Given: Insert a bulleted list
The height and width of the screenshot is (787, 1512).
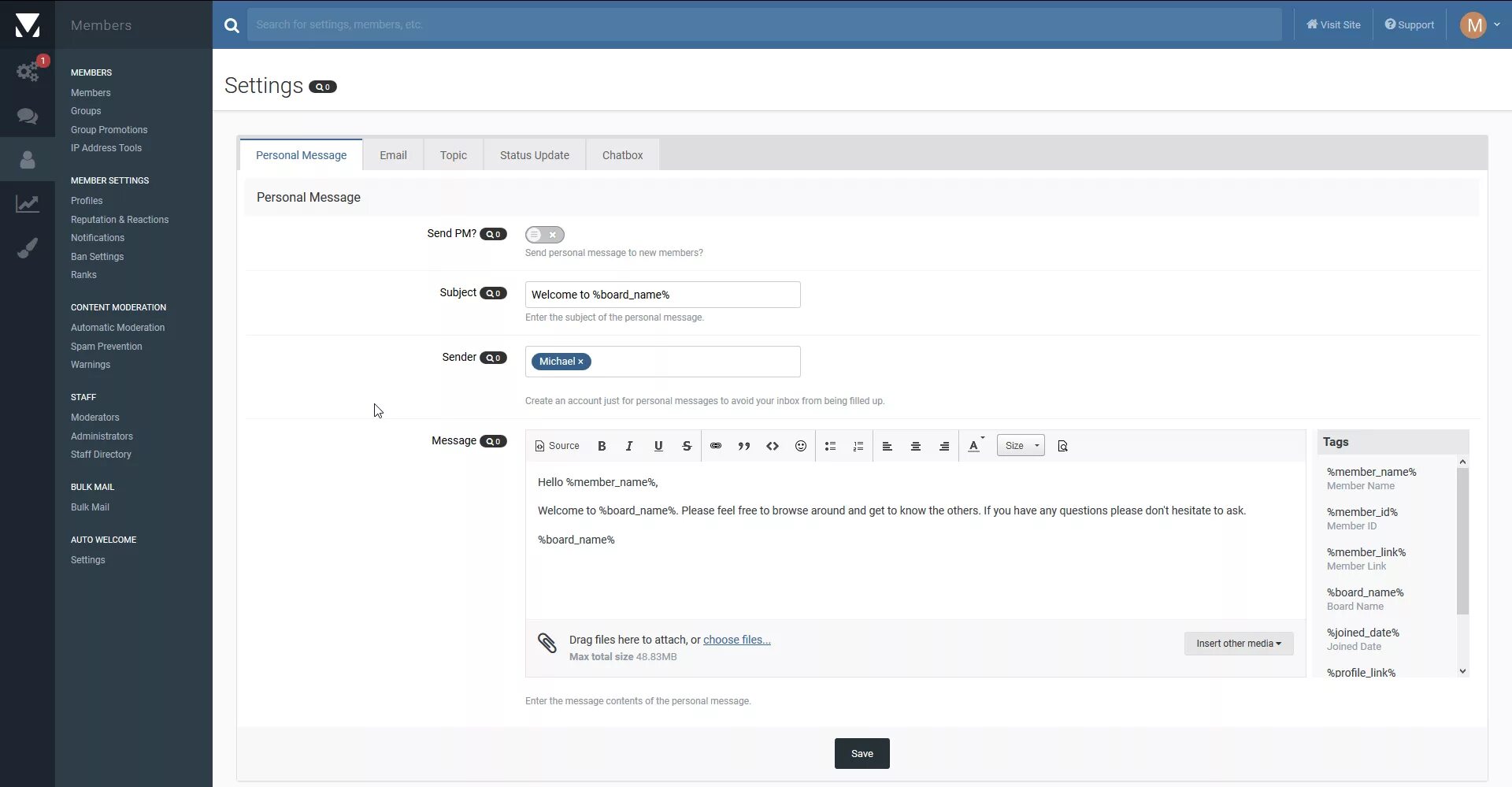Looking at the screenshot, I should pyautogui.click(x=830, y=446).
